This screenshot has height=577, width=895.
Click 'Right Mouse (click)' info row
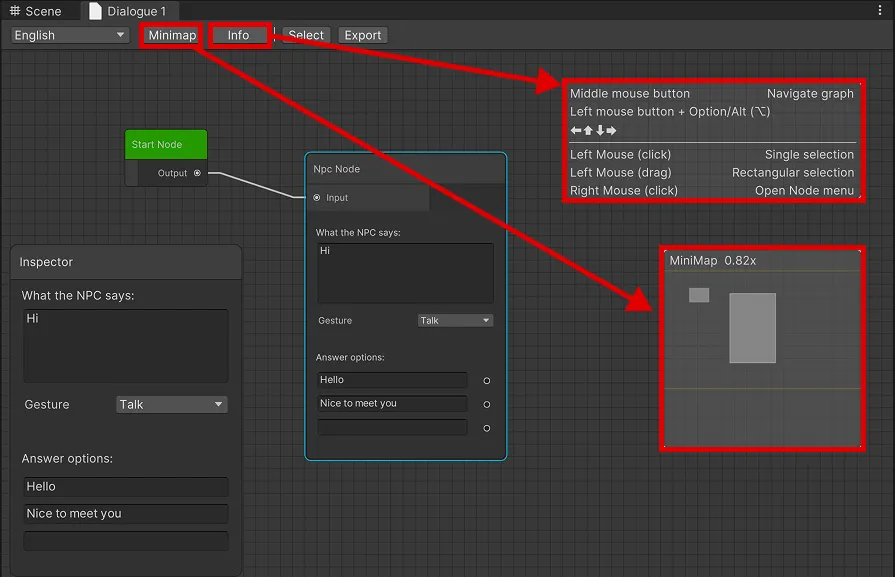point(623,191)
